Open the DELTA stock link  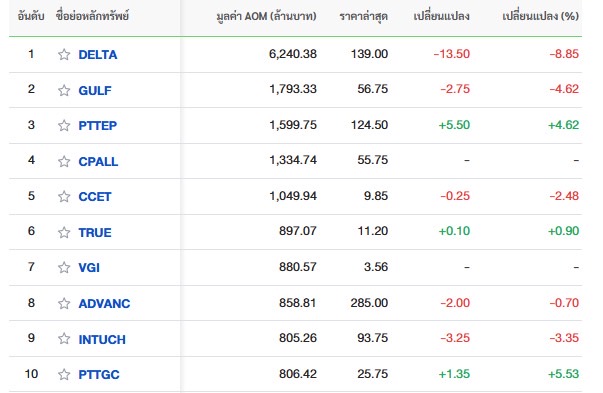point(98,55)
